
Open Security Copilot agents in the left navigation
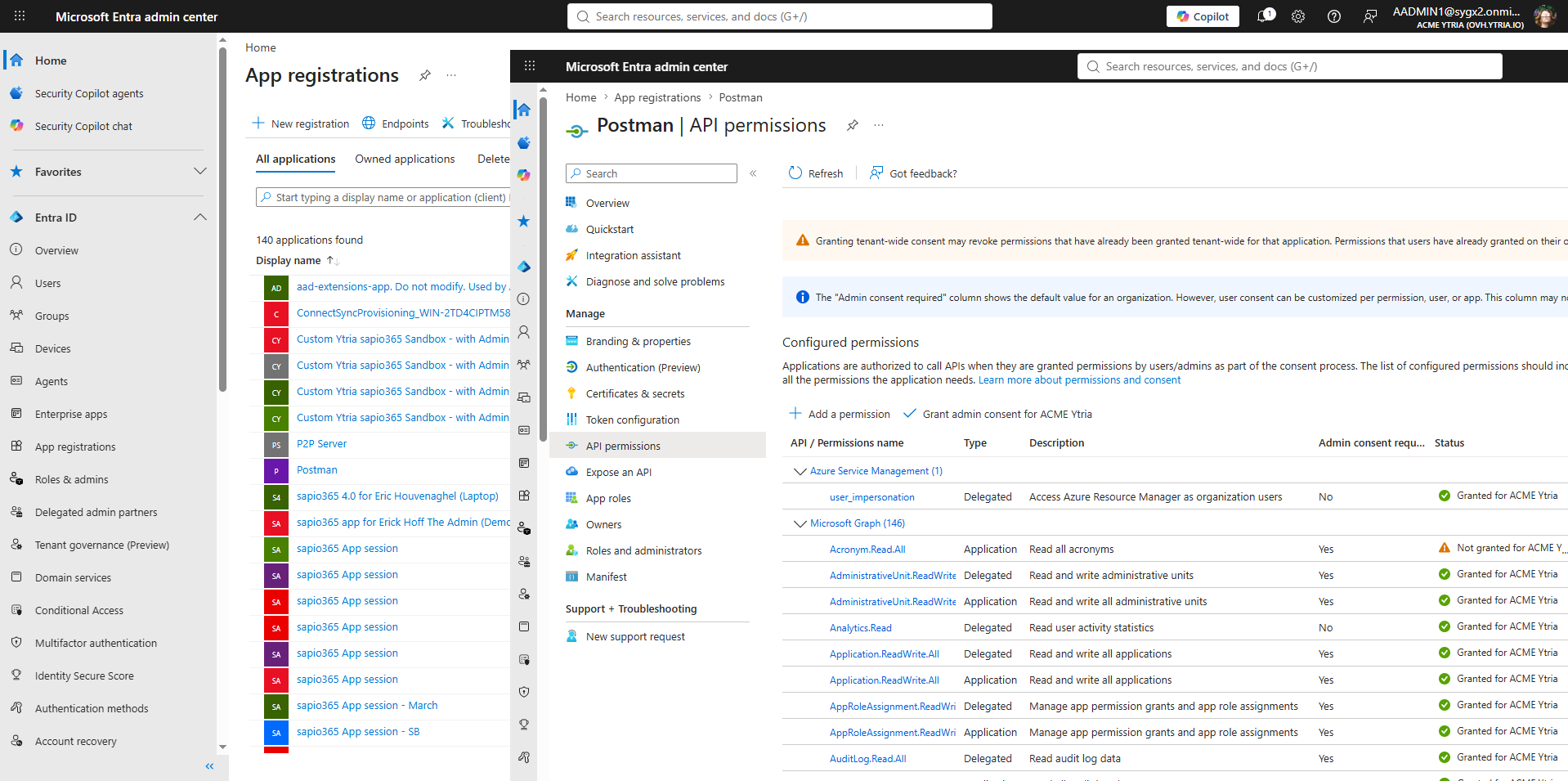[89, 94]
